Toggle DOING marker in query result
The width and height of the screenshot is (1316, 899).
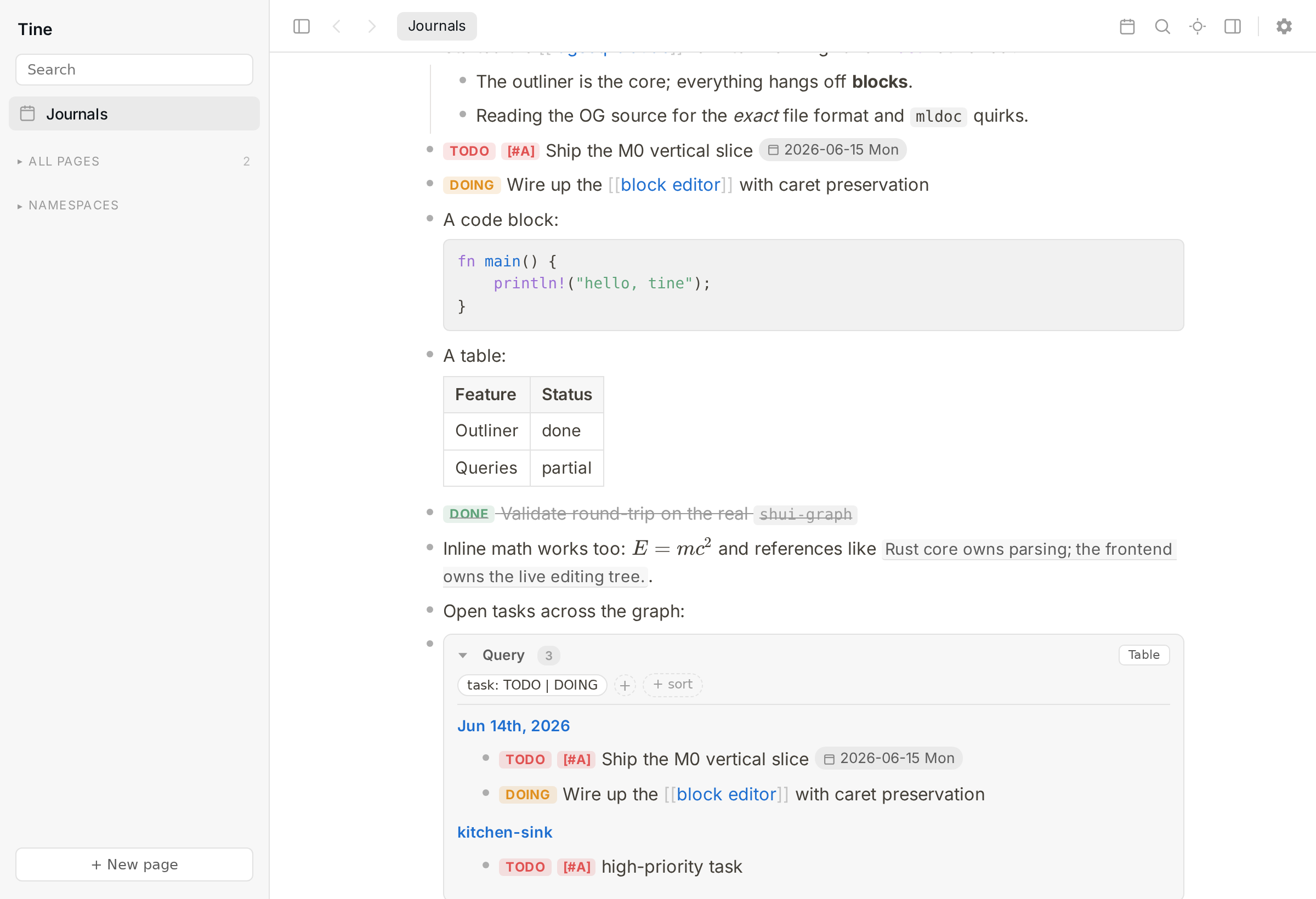tap(527, 795)
